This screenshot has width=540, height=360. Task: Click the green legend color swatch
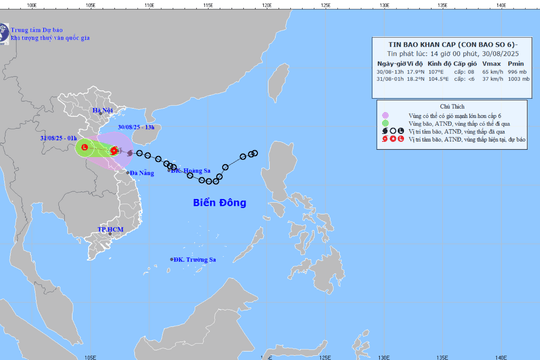coord(385,123)
